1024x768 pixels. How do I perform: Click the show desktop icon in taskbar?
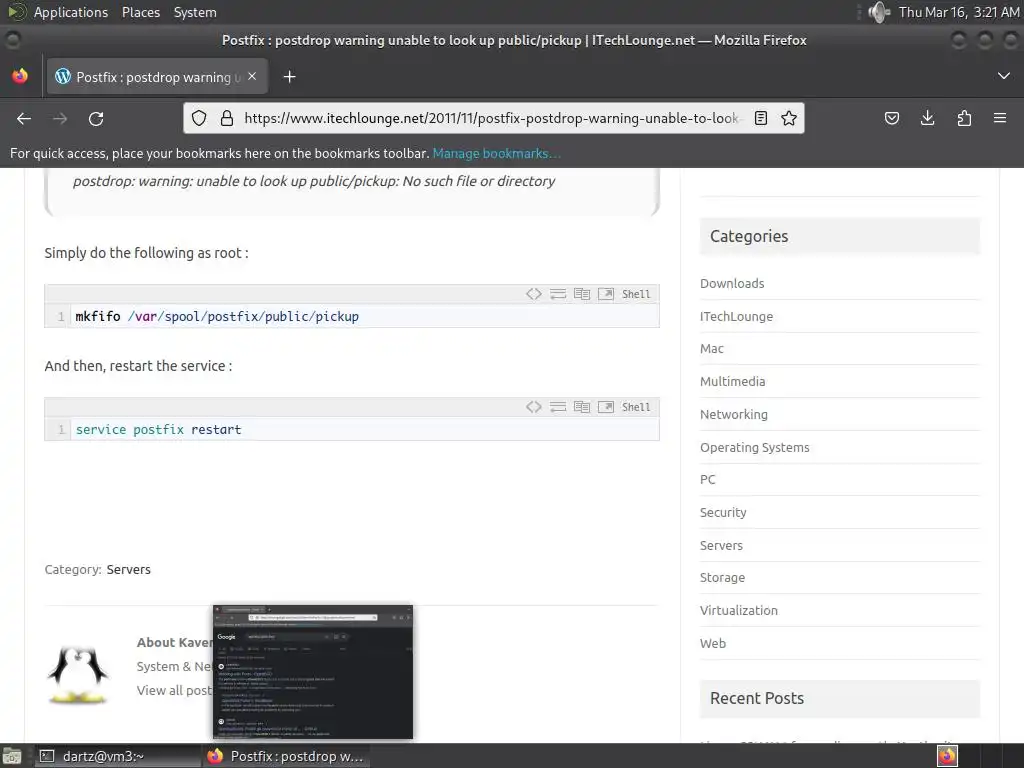point(12,756)
